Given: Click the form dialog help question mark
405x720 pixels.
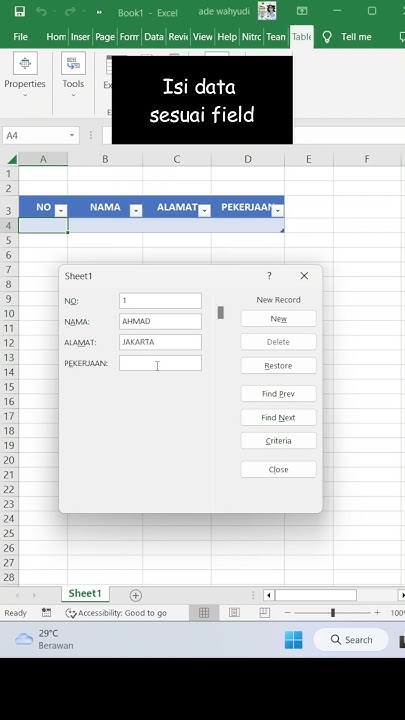Looking at the screenshot, I should pyautogui.click(x=270, y=276).
